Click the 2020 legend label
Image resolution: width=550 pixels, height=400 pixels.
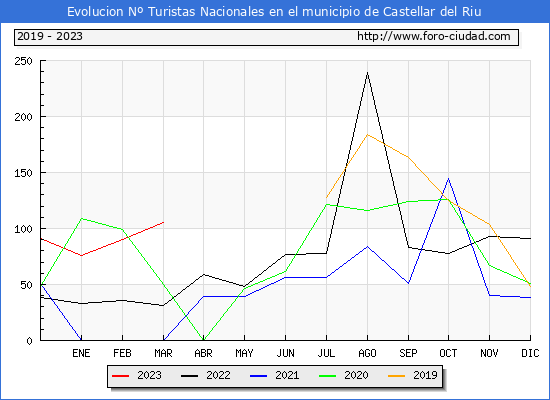[356, 375]
